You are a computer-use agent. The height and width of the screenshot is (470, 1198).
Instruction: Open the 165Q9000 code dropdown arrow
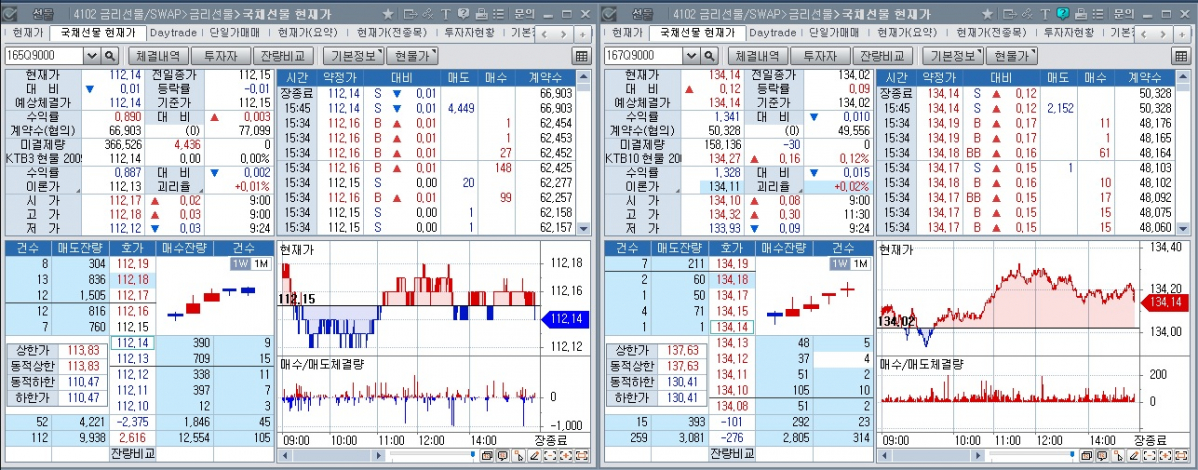pos(92,56)
